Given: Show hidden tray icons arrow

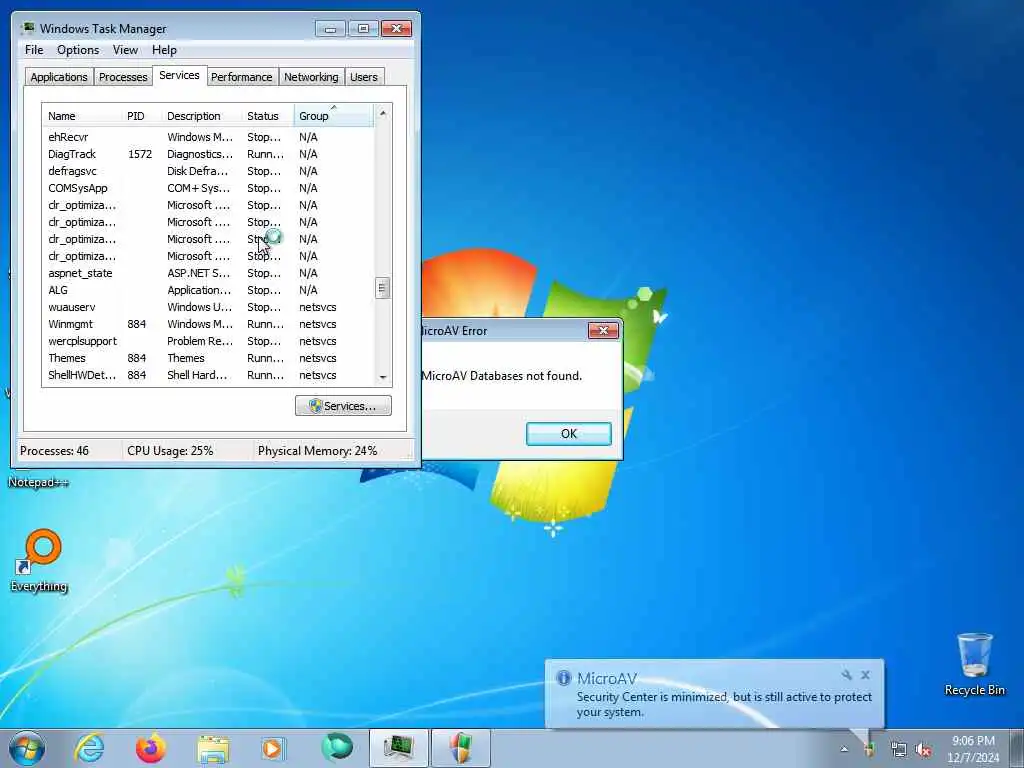Looking at the screenshot, I should click(844, 749).
